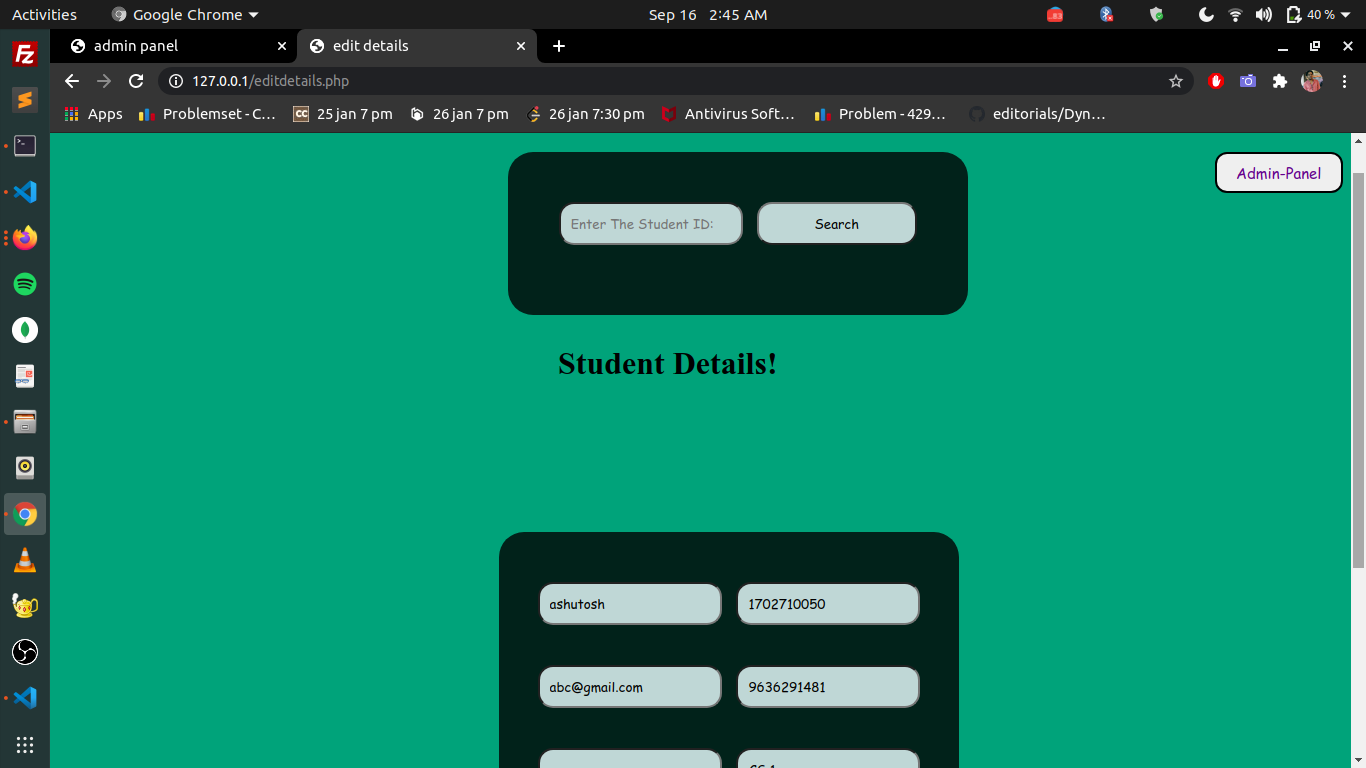Viewport: 1366px width, 768px height.
Task: Reload the current page
Action: click(x=137, y=81)
